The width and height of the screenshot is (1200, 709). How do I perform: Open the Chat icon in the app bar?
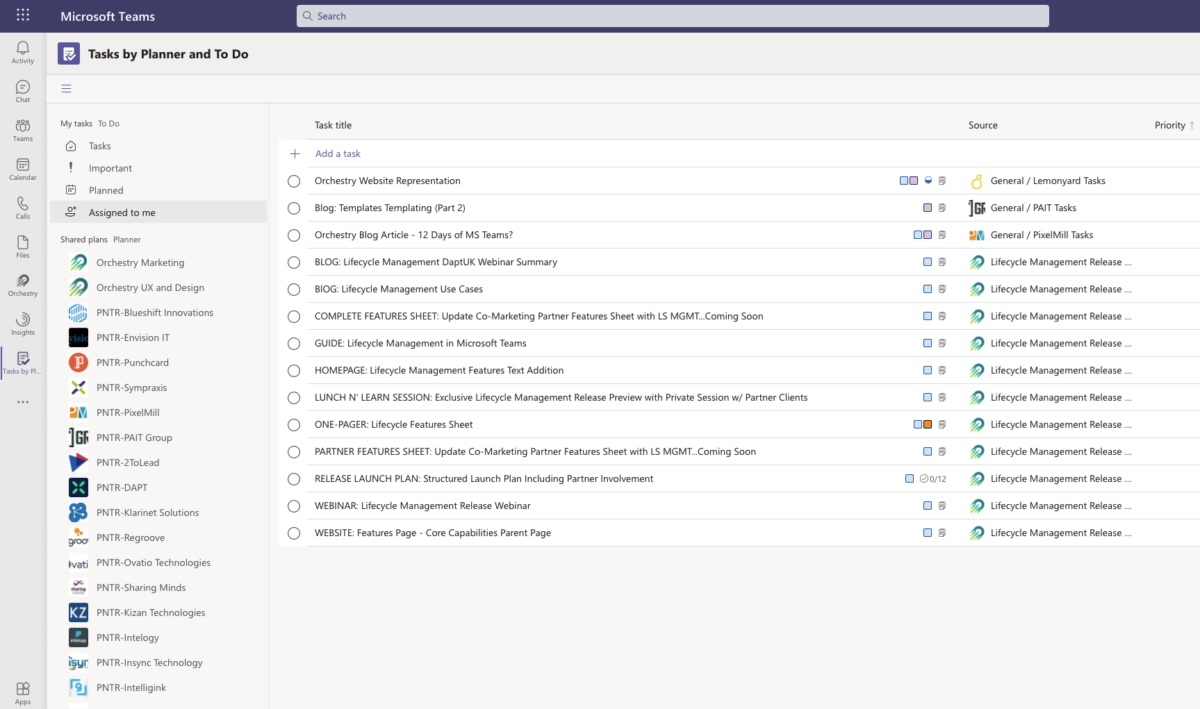coord(22,90)
